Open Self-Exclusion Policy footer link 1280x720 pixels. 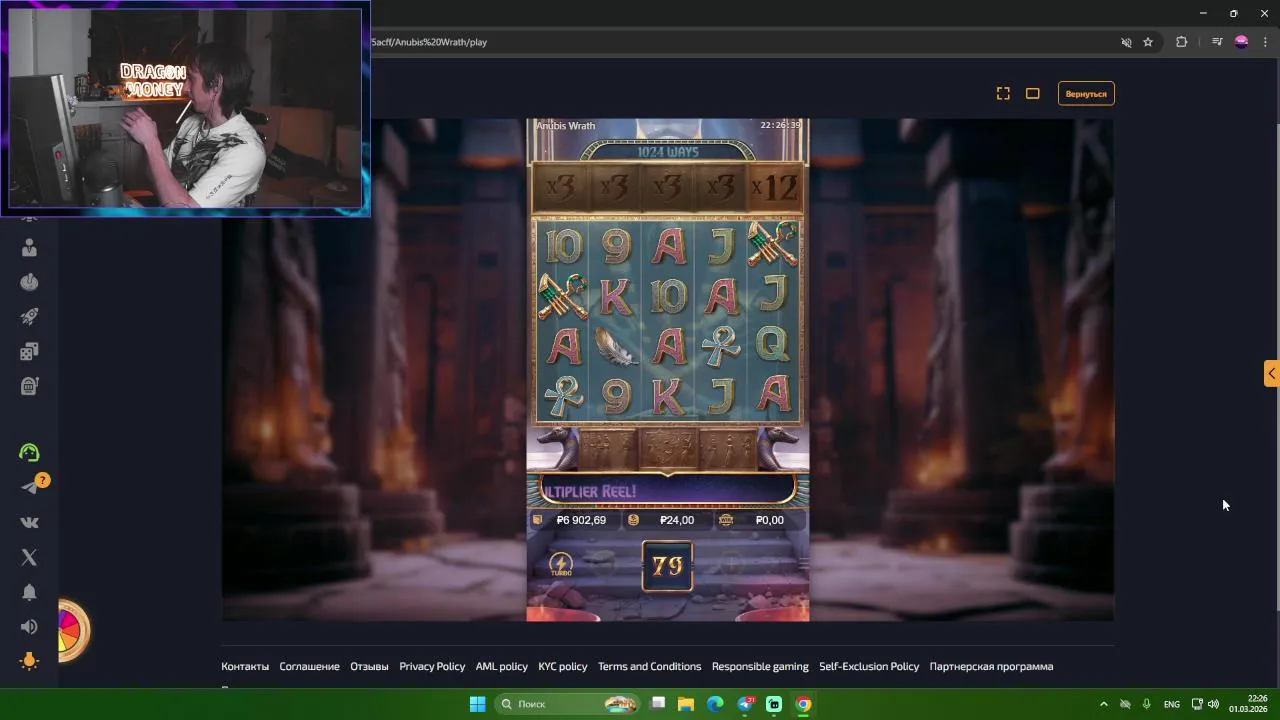coord(869,666)
